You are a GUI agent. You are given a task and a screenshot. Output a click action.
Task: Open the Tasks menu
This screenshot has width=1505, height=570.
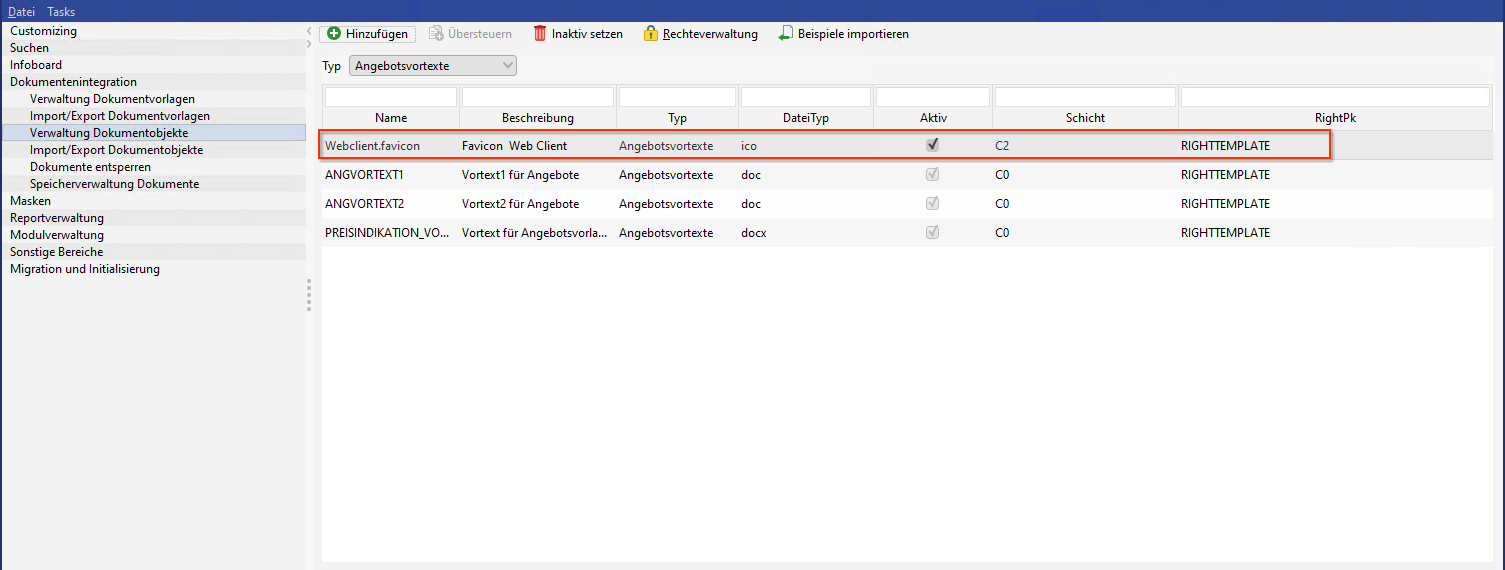click(x=61, y=12)
